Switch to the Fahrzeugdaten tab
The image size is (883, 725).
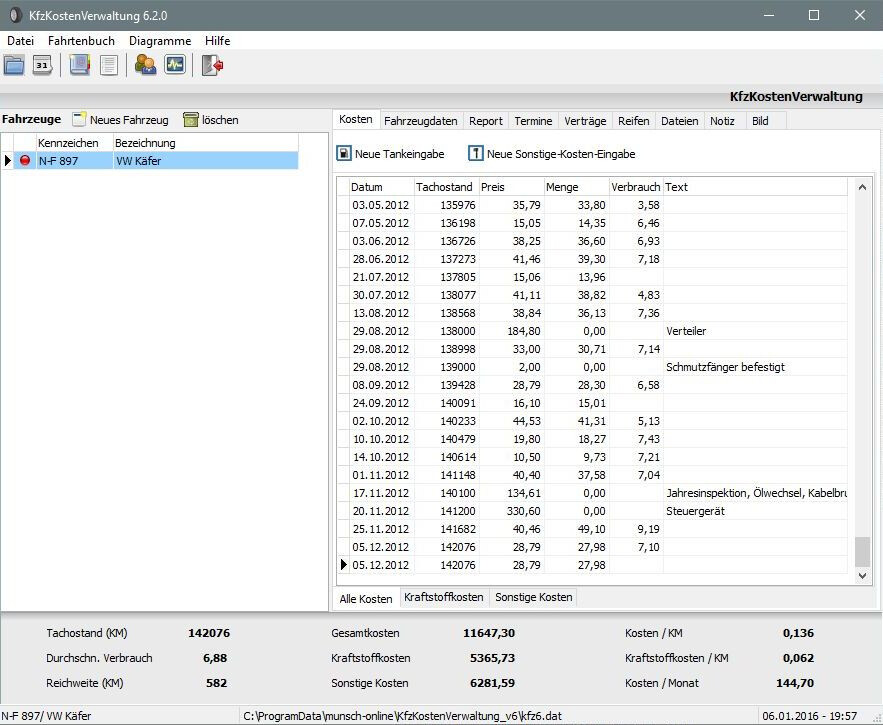tap(420, 121)
